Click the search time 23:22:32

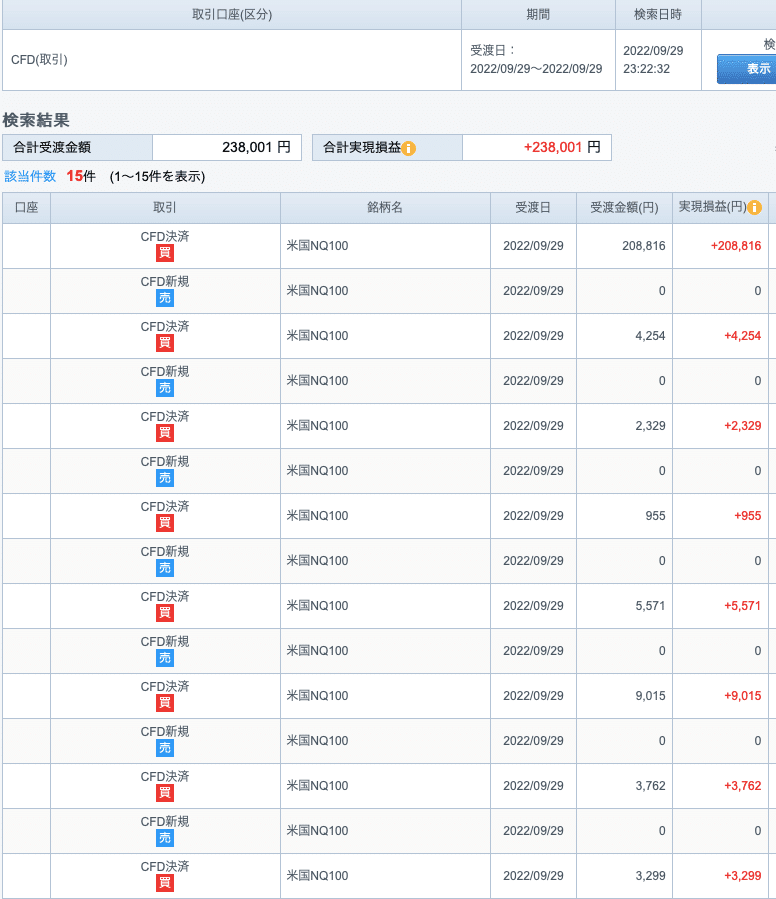tap(646, 69)
